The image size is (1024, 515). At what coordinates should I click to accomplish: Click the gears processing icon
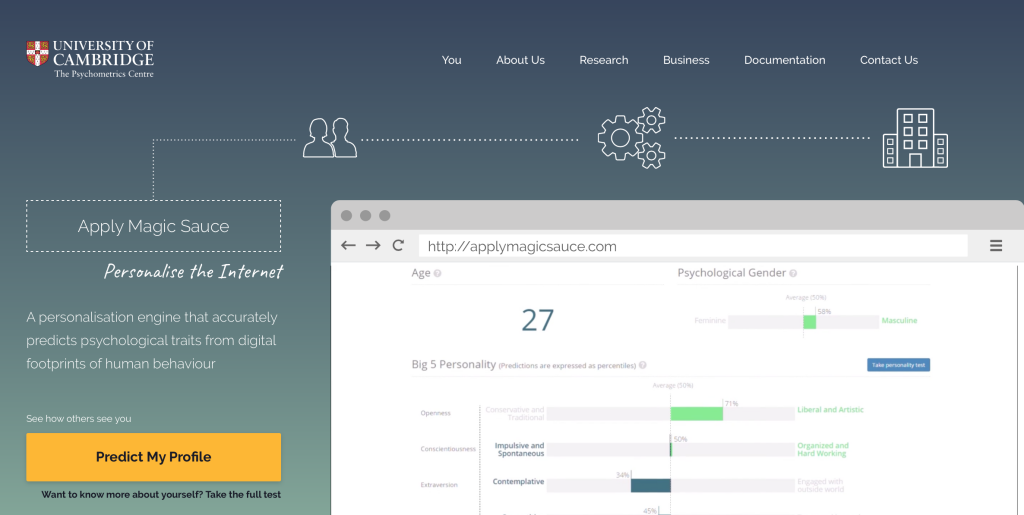click(x=632, y=138)
